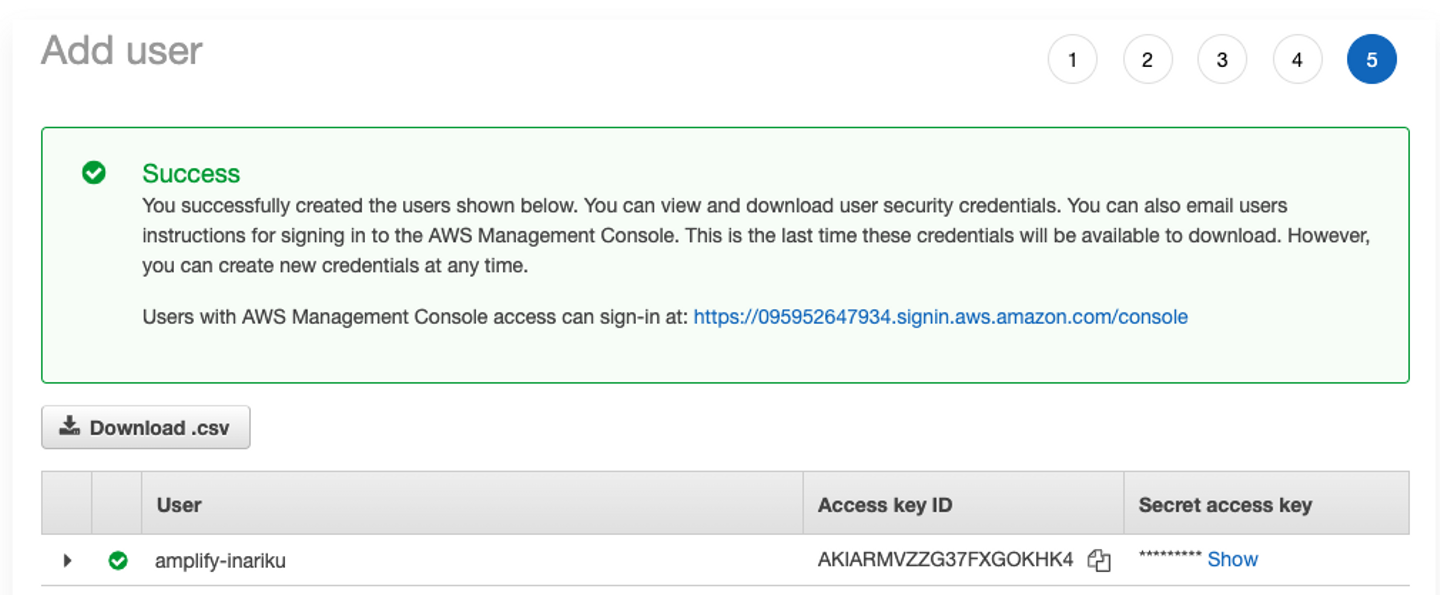Viewport: 1440px width, 595px height.
Task: Download the credentials .csv file
Action: click(146, 428)
